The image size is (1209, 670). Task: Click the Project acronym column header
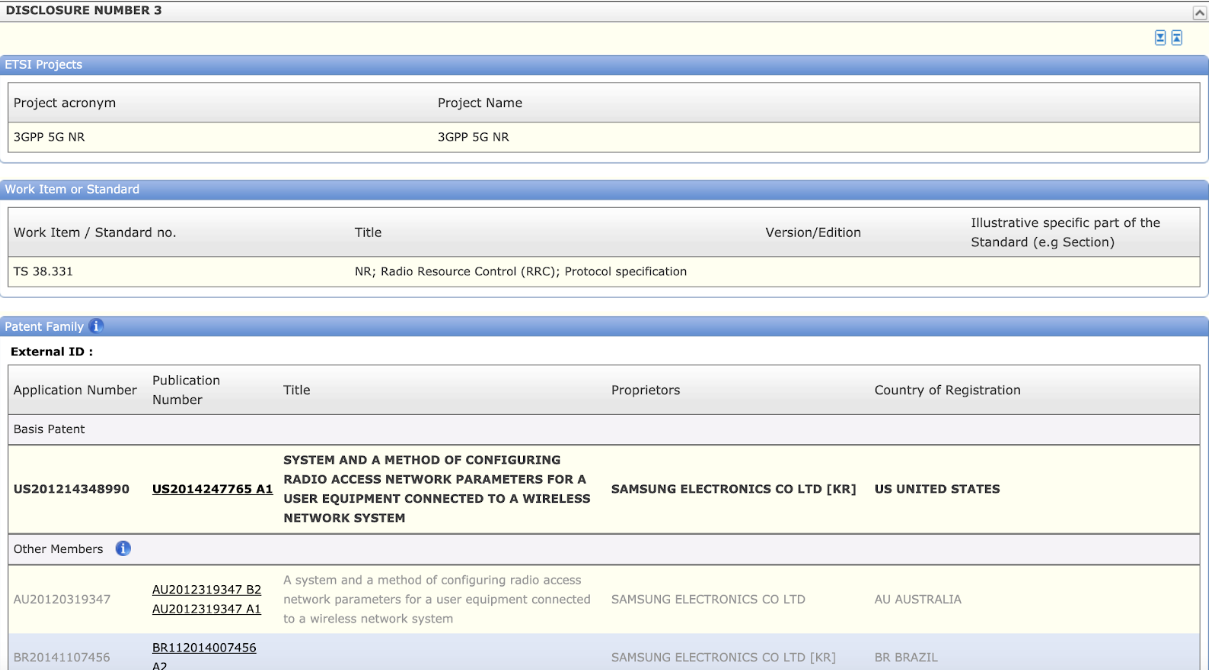(x=65, y=103)
